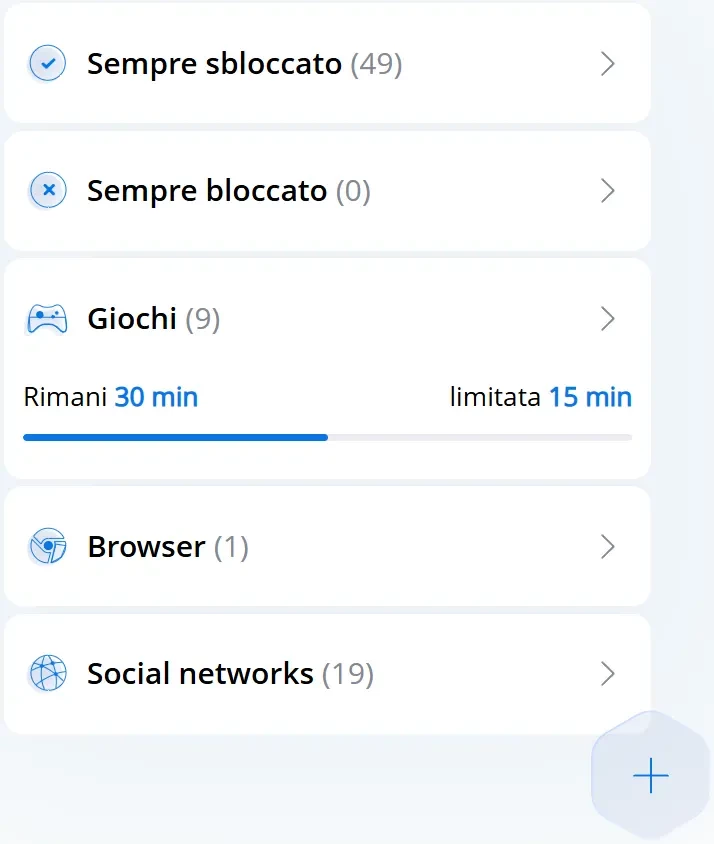The width and height of the screenshot is (714, 844).
Task: Click the globe icon for Social networks
Action: coord(47,674)
